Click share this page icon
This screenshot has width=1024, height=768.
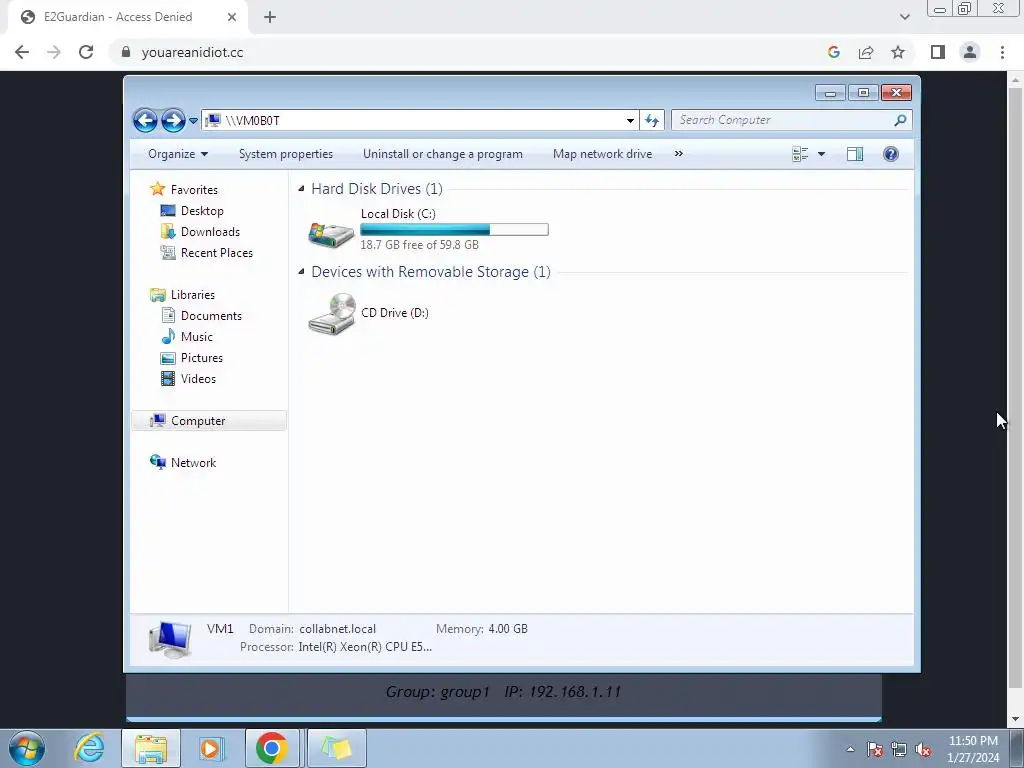(x=866, y=52)
